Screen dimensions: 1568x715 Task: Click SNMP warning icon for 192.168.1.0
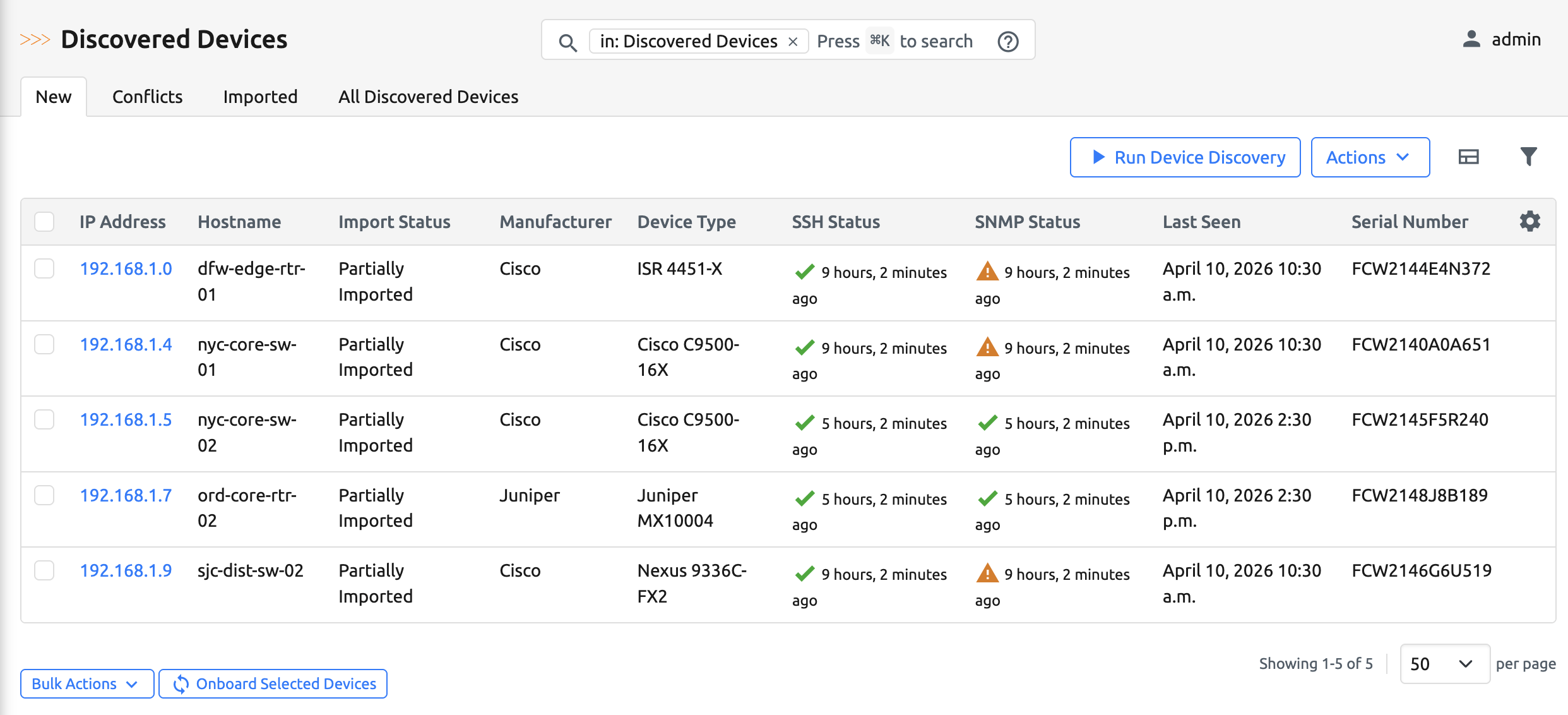(x=987, y=272)
